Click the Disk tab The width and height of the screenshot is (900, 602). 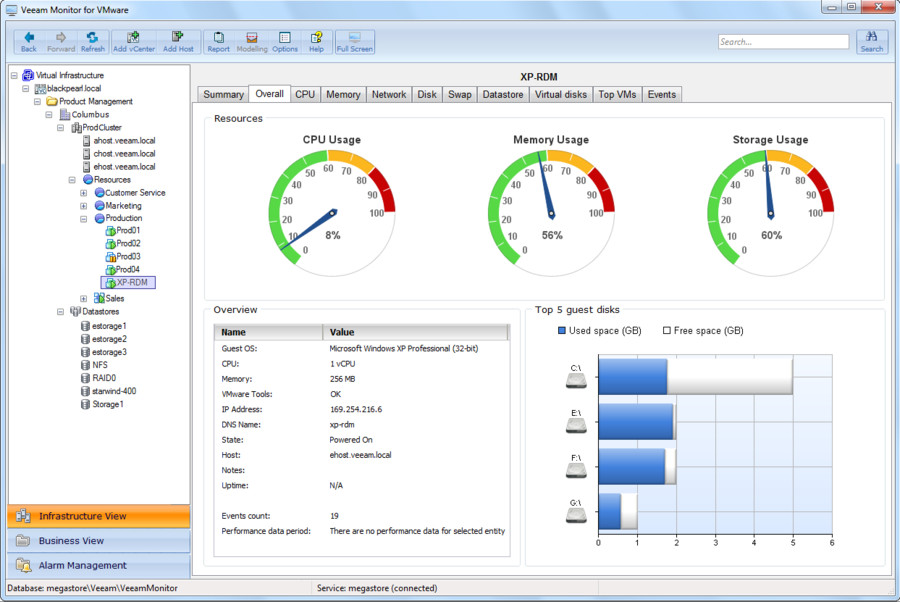coord(427,95)
